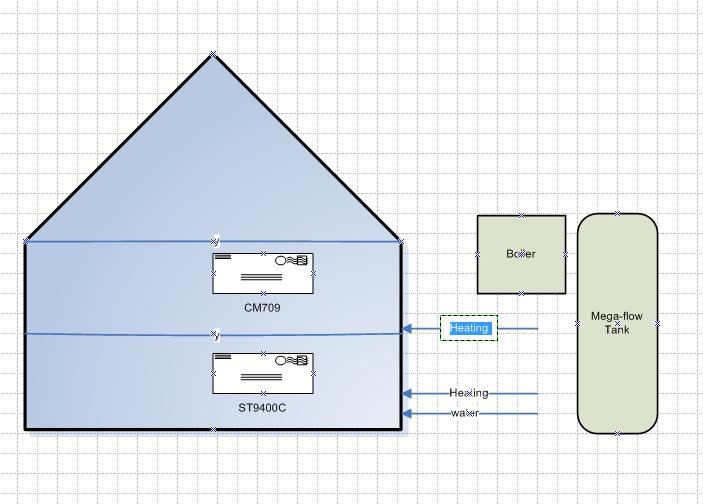703x504 pixels.
Task: Click connection point on top of Boiler
Action: pos(522,215)
